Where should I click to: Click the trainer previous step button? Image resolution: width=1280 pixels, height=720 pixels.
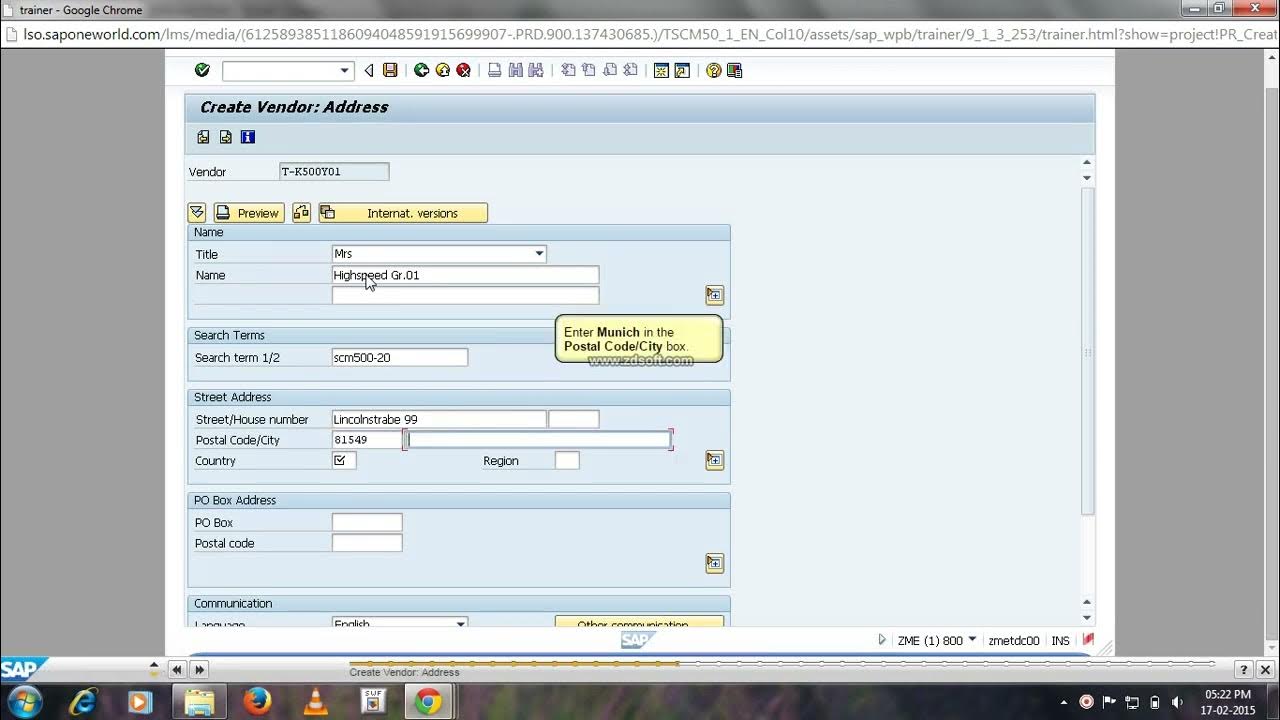tap(177, 670)
